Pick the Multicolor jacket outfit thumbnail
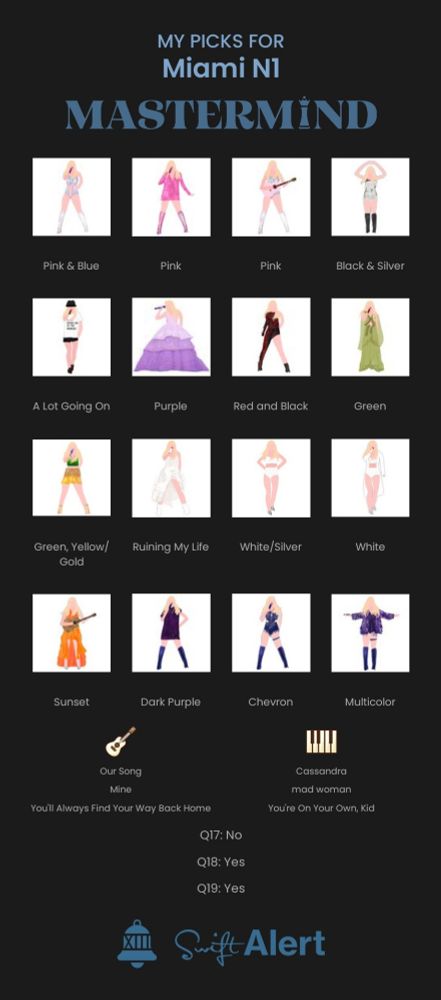This screenshot has width=441, height=1000. [370, 633]
